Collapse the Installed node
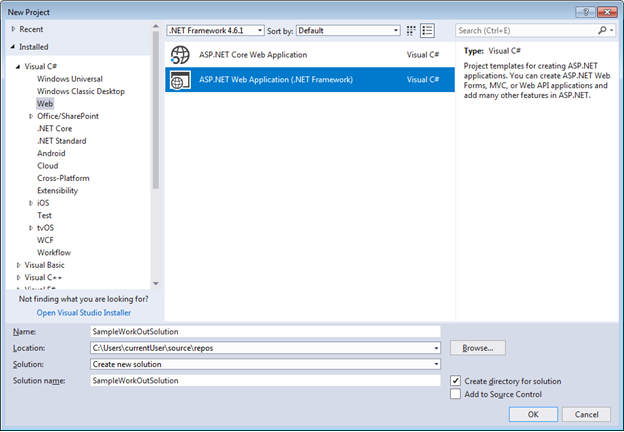This screenshot has height=432, width=624. (13, 47)
